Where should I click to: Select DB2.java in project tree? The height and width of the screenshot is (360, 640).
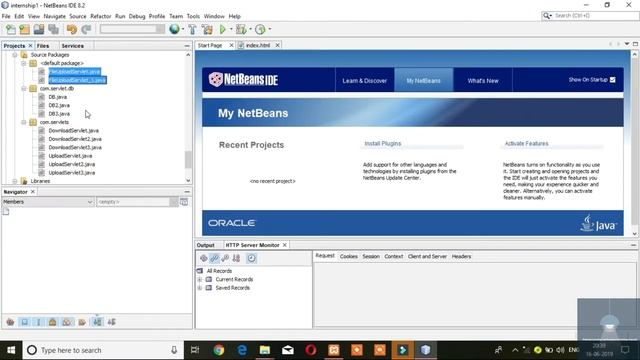[x=59, y=105]
